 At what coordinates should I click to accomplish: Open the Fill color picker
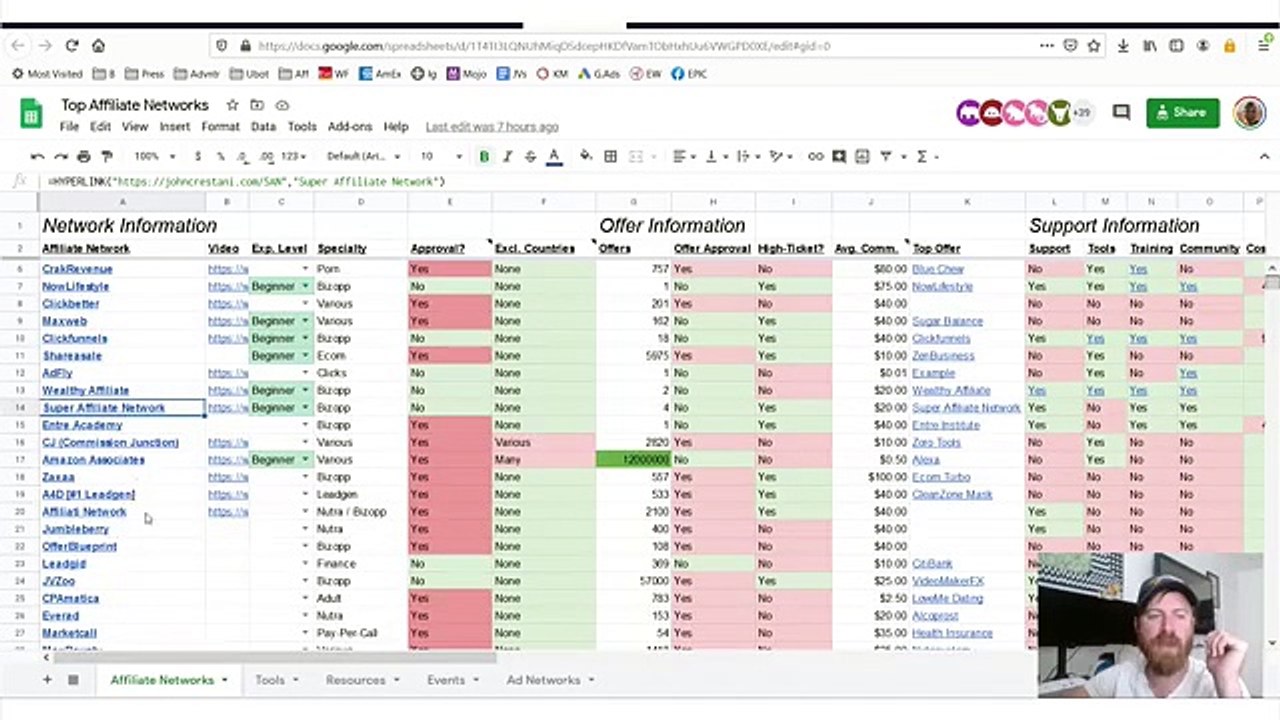(x=586, y=156)
